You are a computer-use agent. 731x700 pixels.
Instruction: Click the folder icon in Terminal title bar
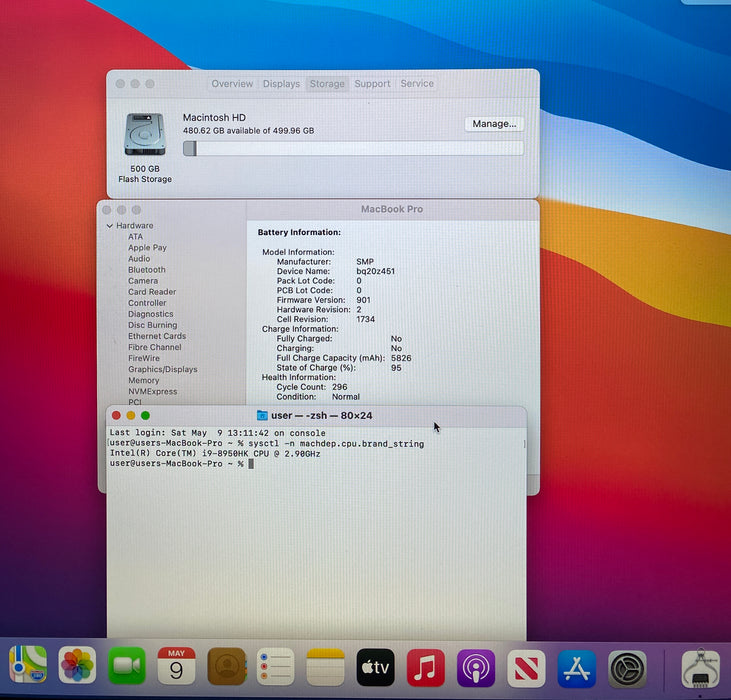click(262, 415)
